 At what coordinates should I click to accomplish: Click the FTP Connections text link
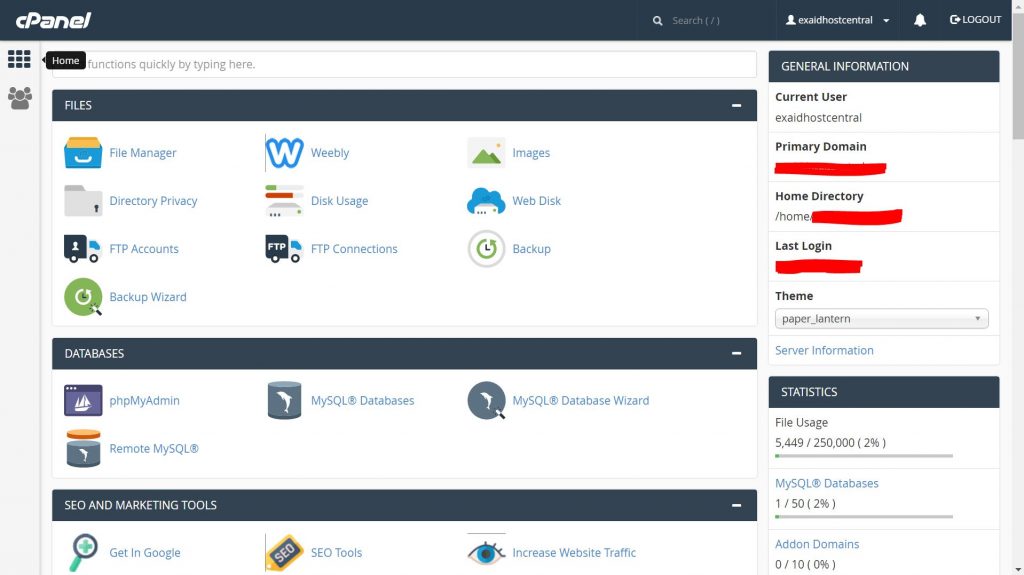point(354,248)
